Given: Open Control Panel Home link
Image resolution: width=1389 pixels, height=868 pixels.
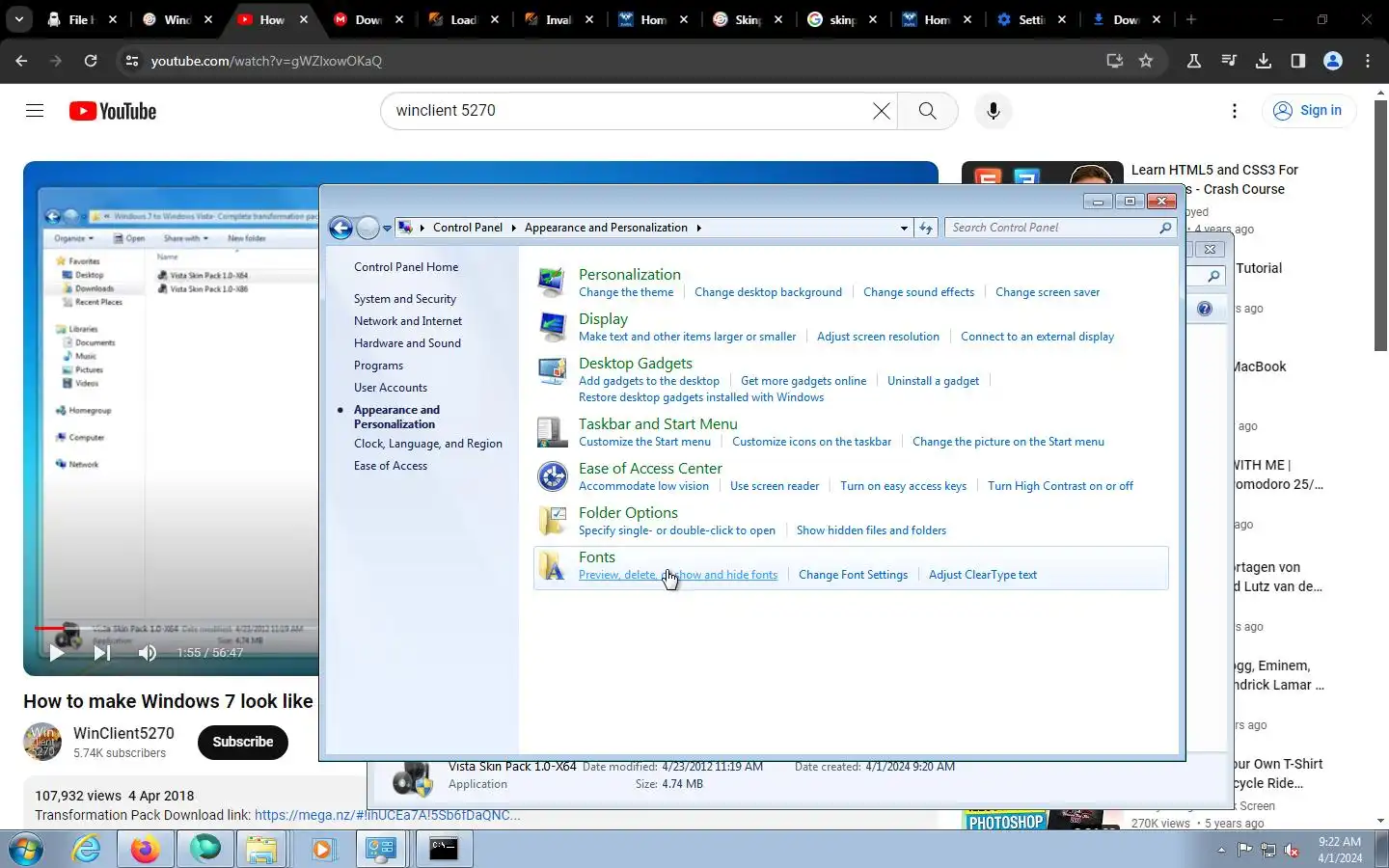Looking at the screenshot, I should 406,267.
